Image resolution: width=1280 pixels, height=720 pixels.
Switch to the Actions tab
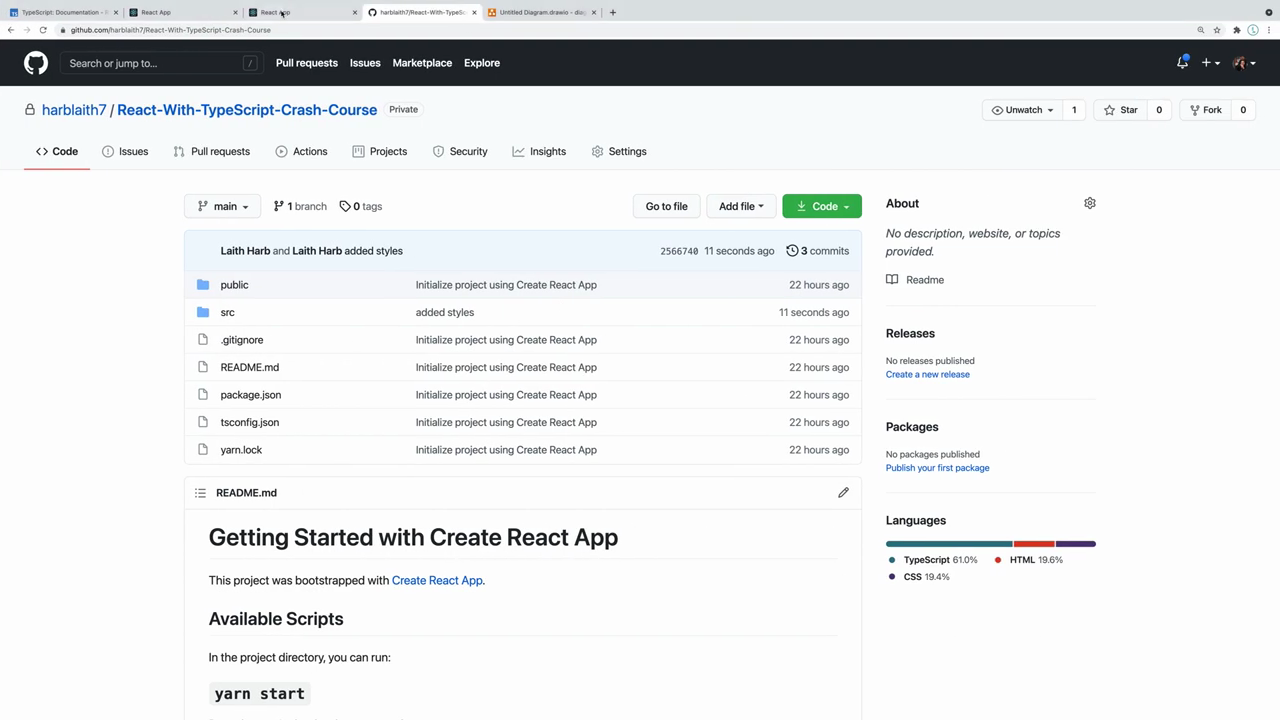[x=301, y=151]
